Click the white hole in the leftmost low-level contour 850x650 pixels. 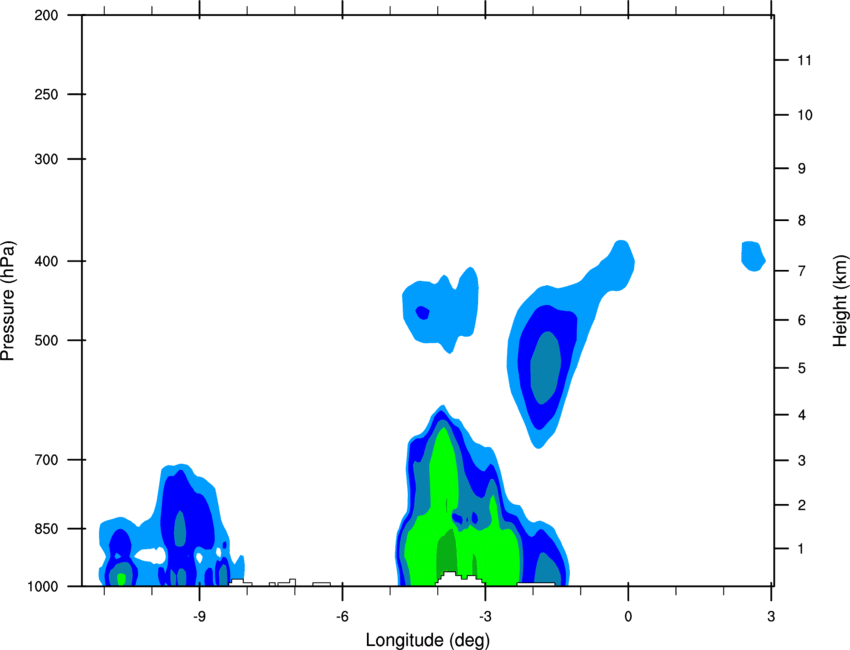click(150, 555)
